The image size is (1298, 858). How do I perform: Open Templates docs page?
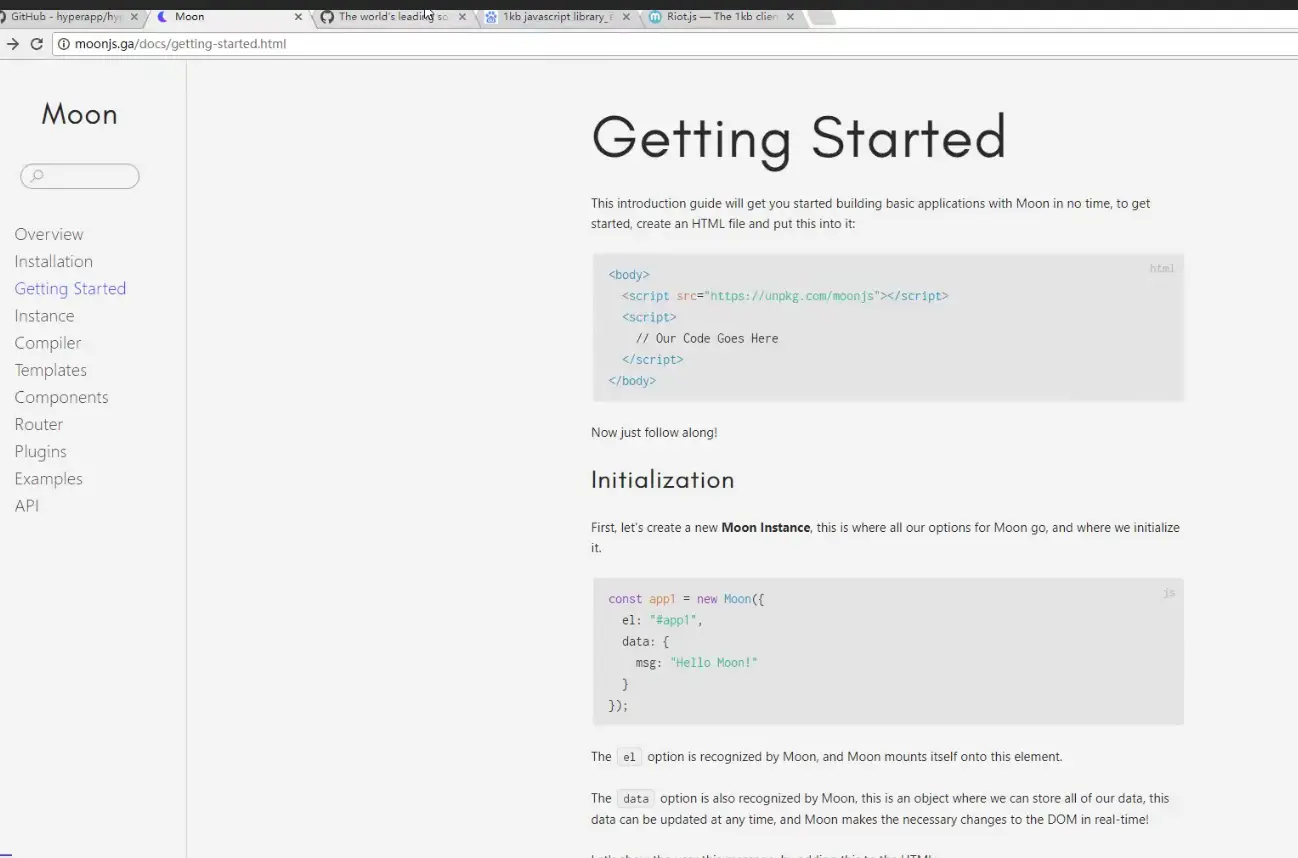(51, 370)
